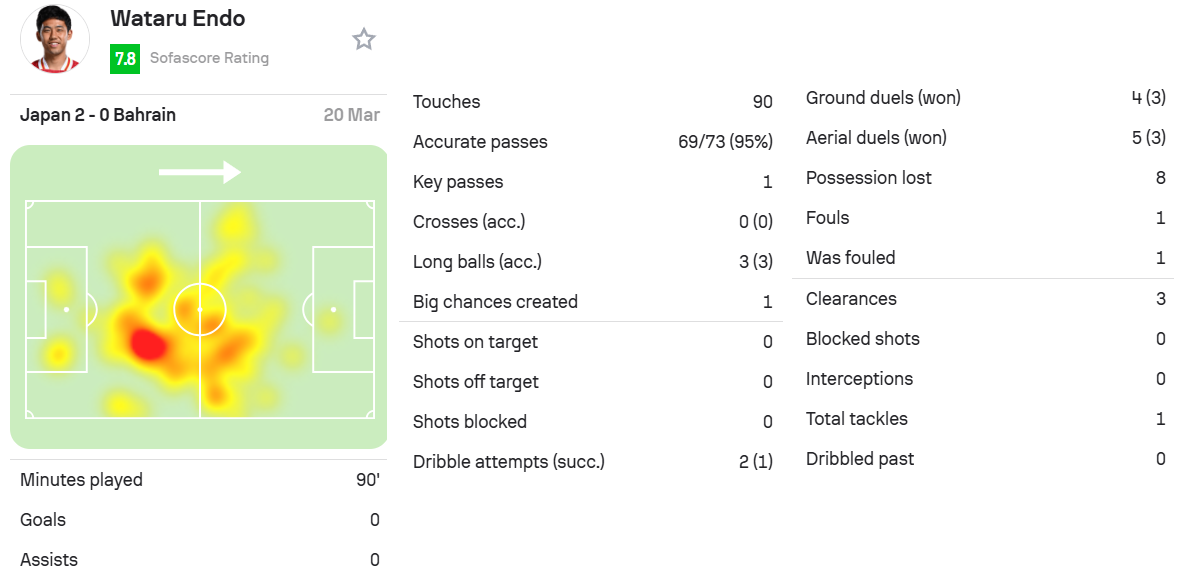
Task: Click the favorite star icon
Action: (x=364, y=39)
